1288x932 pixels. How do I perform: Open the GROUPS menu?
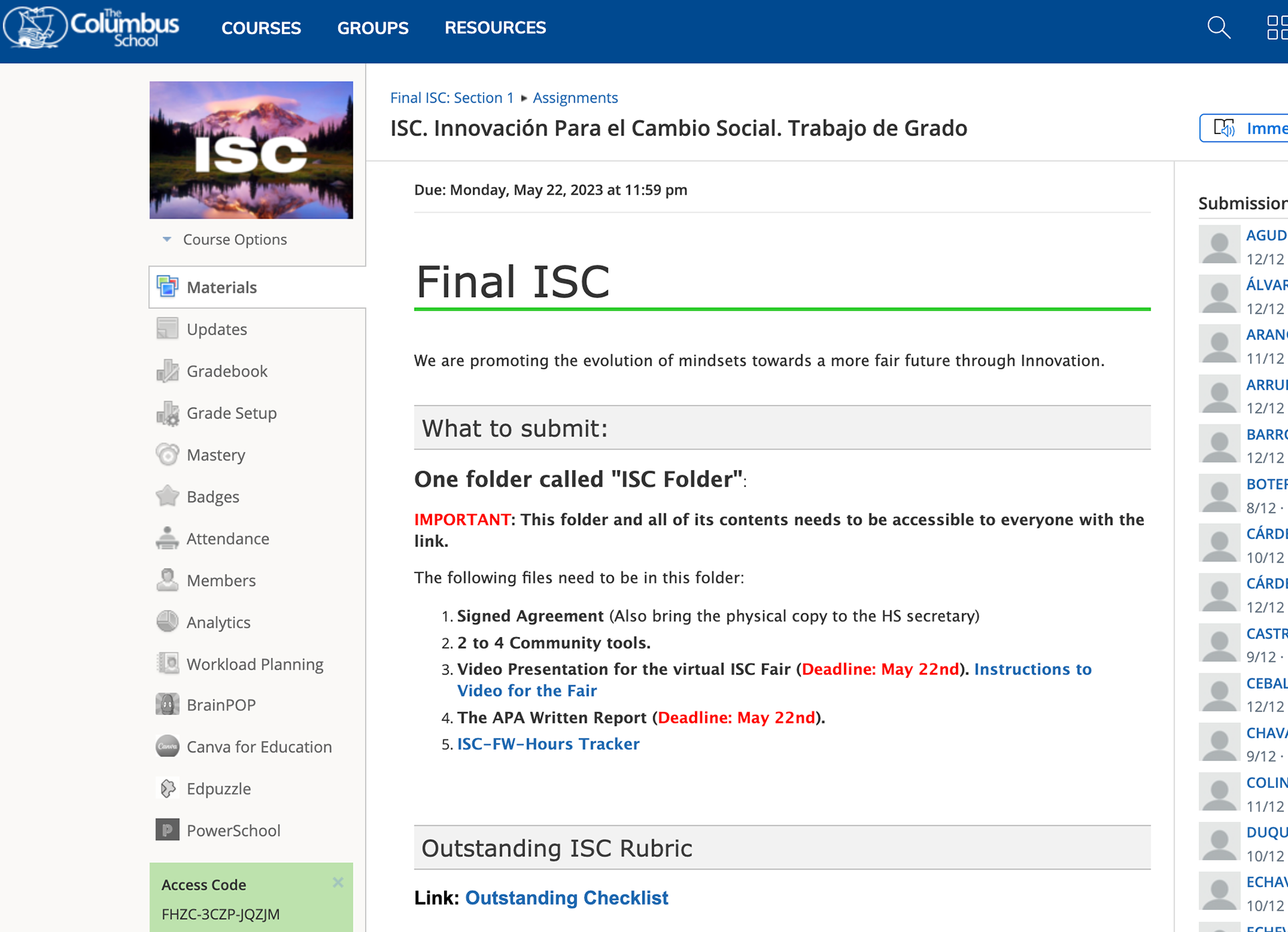point(372,27)
